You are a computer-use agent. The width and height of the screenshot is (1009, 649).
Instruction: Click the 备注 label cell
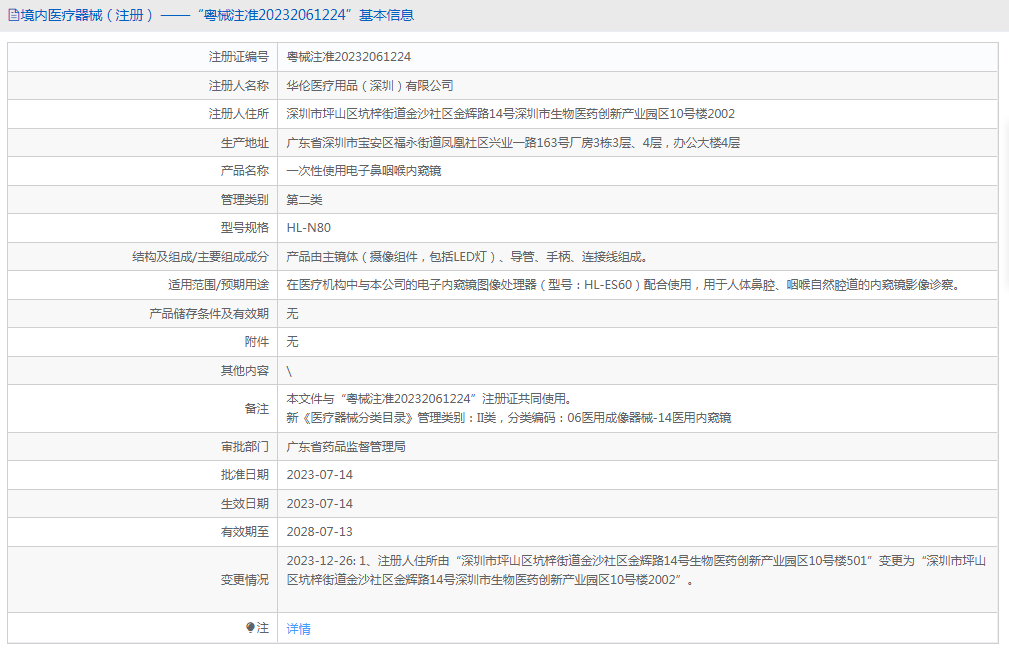[257, 408]
